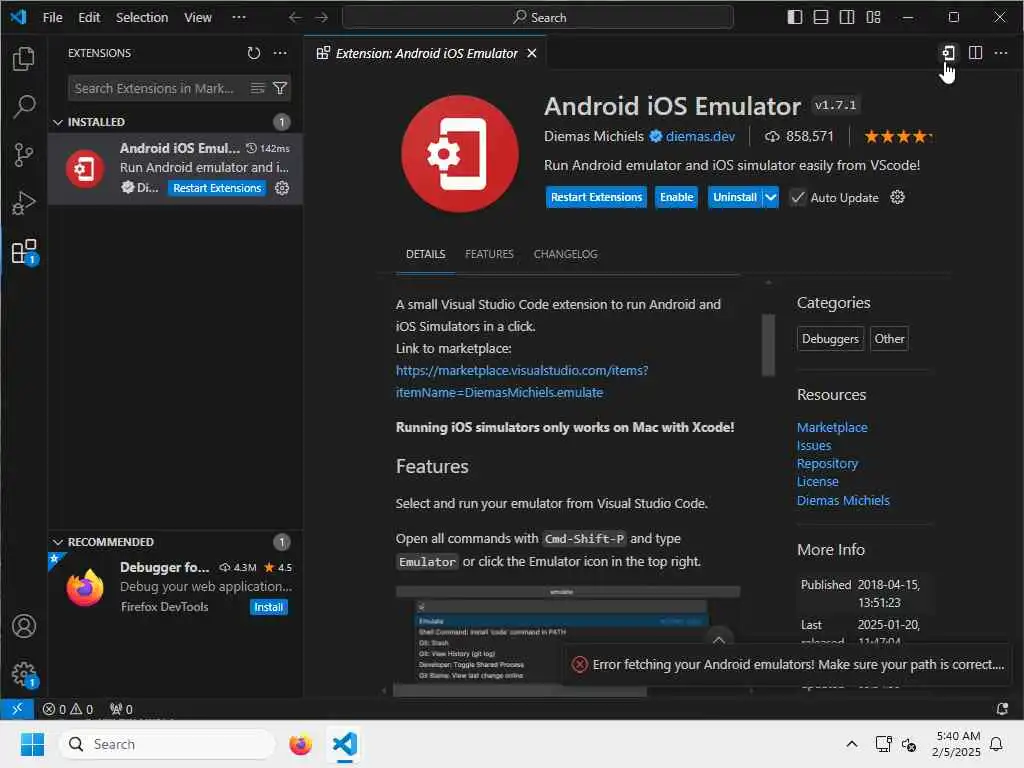Screen dimensions: 1024x768
Task: Open the Manage gear in activity bar
Action: pyautogui.click(x=24, y=673)
